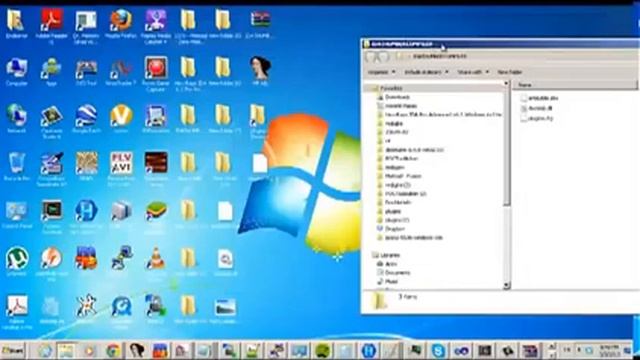Select Libraries in the navigation pane
Viewport: 640px width, 360px height.
click(389, 255)
